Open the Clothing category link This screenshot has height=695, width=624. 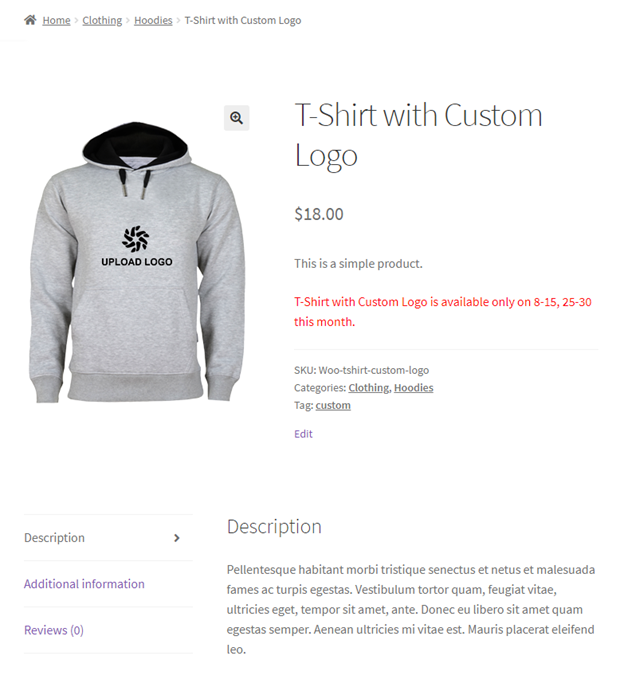(x=369, y=388)
